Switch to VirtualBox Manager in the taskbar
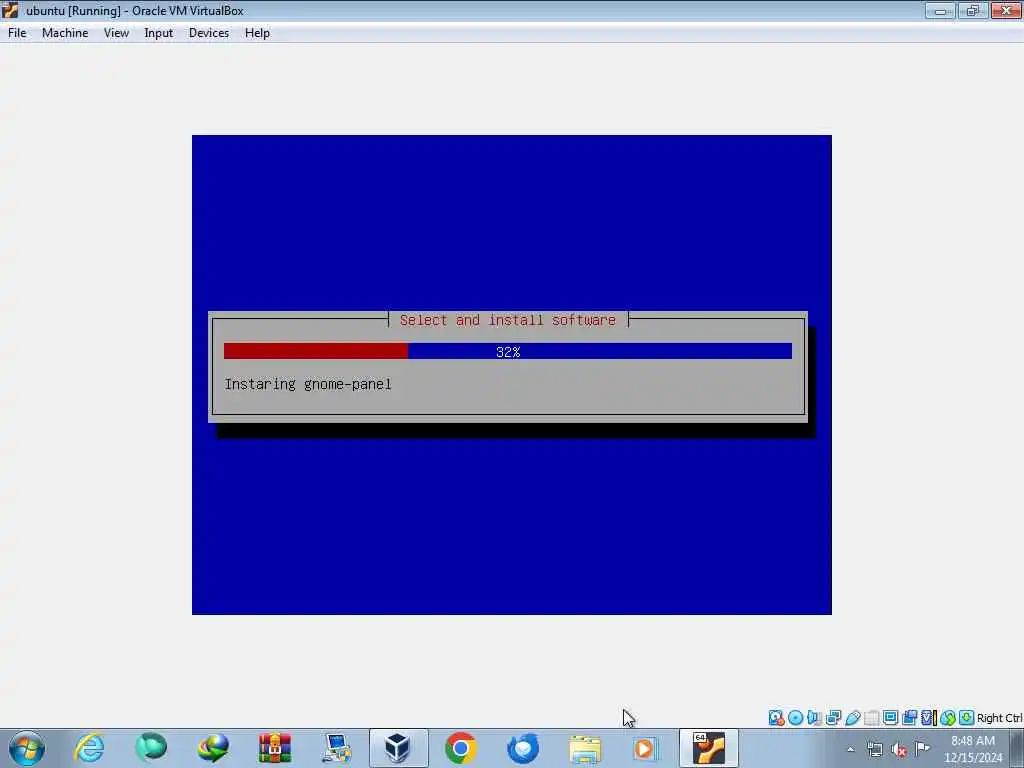Screen dimensions: 1024x768 coord(398,748)
